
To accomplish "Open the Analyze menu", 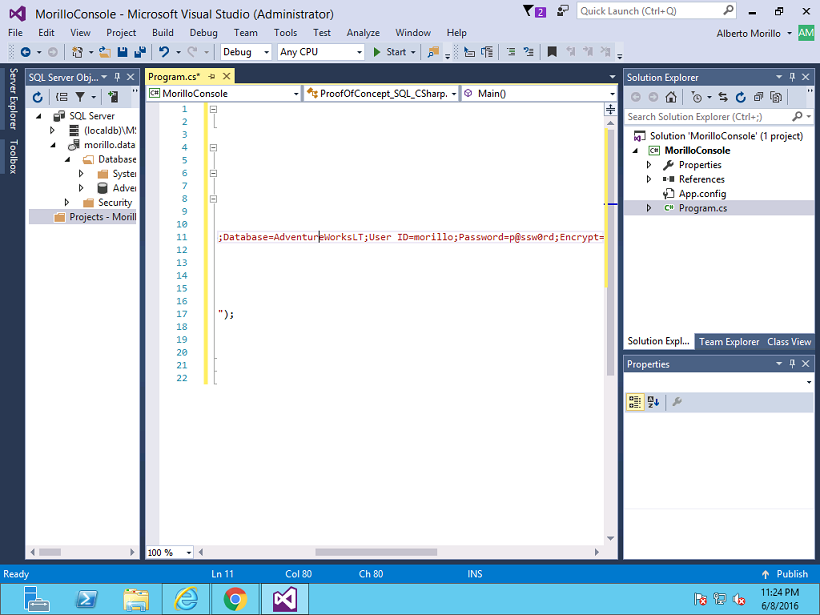I will click(363, 32).
